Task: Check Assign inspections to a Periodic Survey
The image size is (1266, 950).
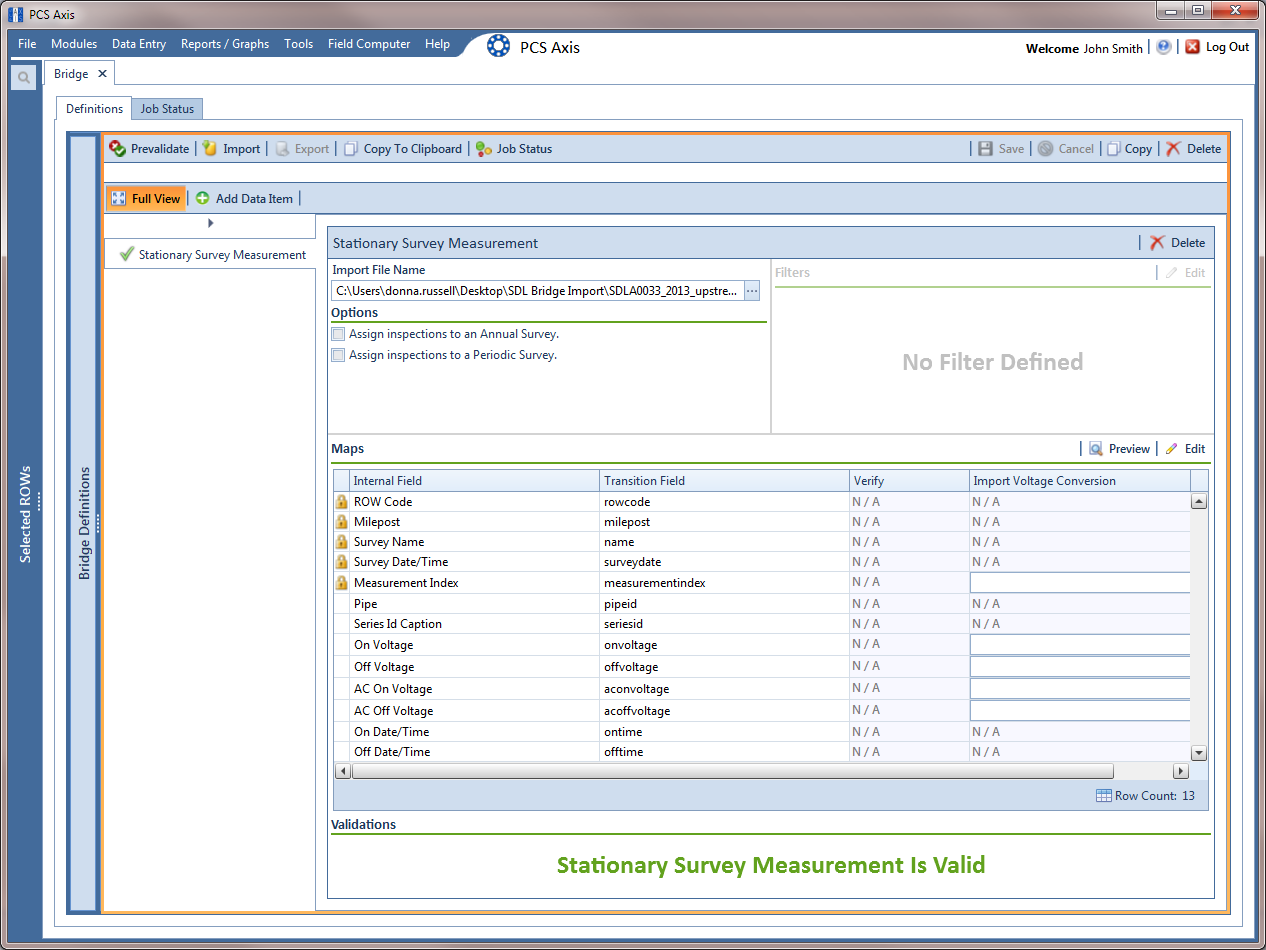Action: pos(338,355)
